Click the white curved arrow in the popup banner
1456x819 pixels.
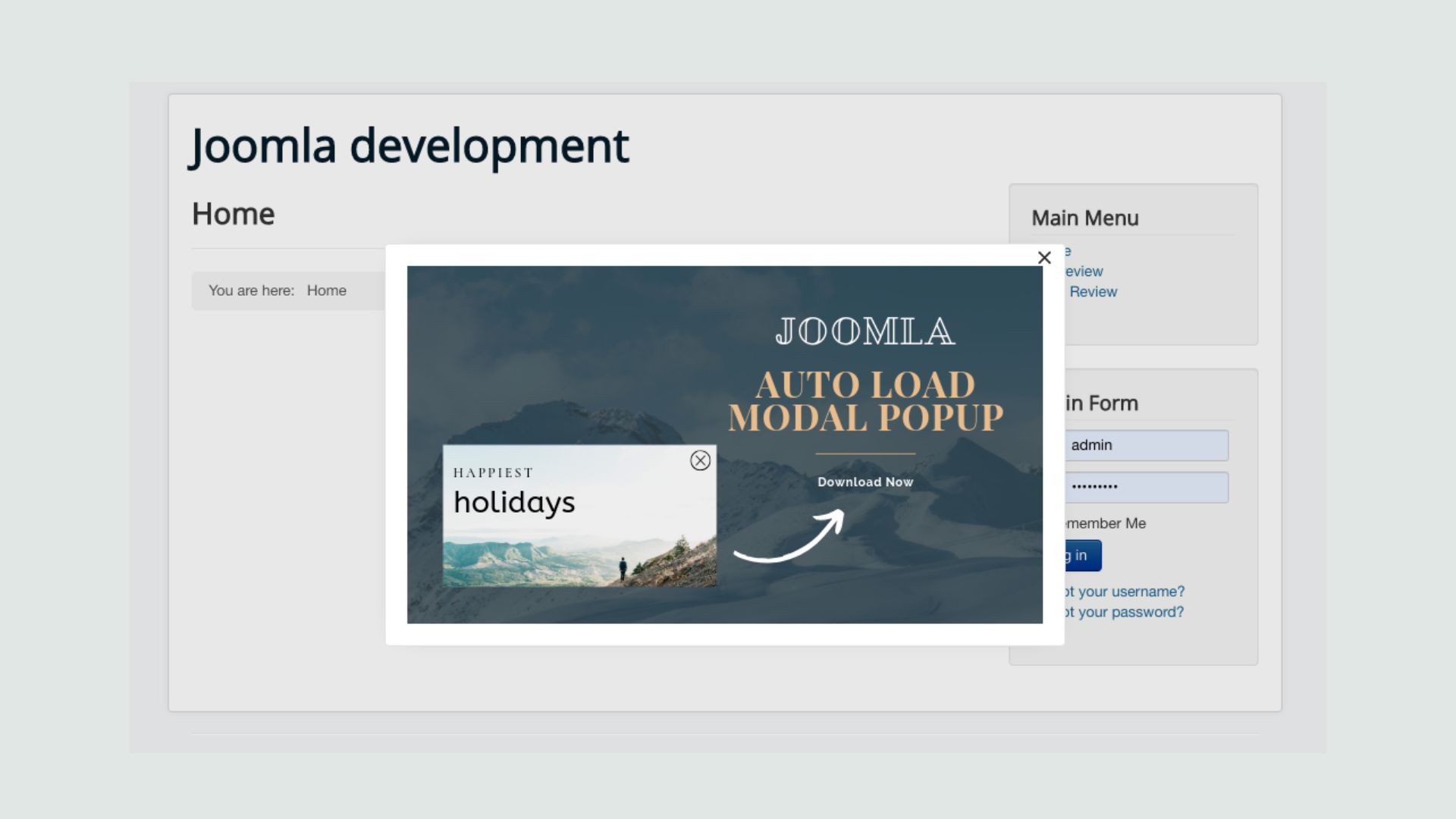tap(789, 536)
